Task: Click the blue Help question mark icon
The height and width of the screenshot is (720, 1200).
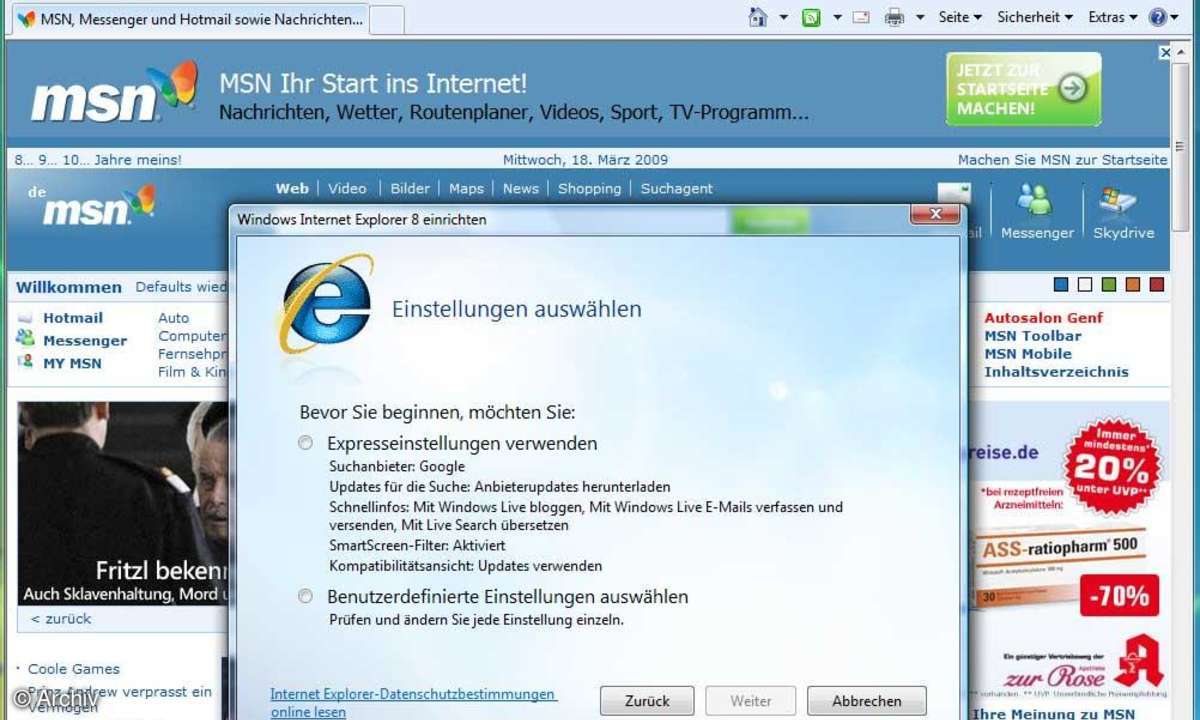Action: pos(1158,17)
